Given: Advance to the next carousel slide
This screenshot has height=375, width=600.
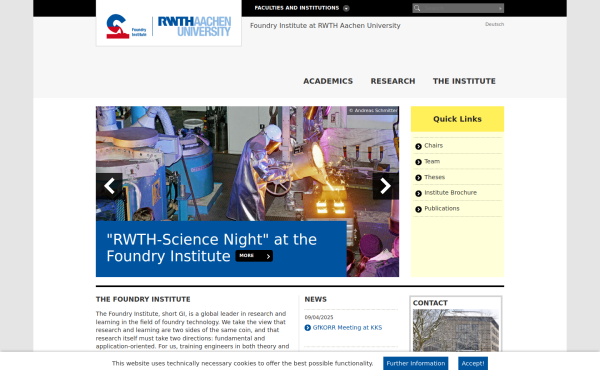Looking at the screenshot, I should point(385,186).
